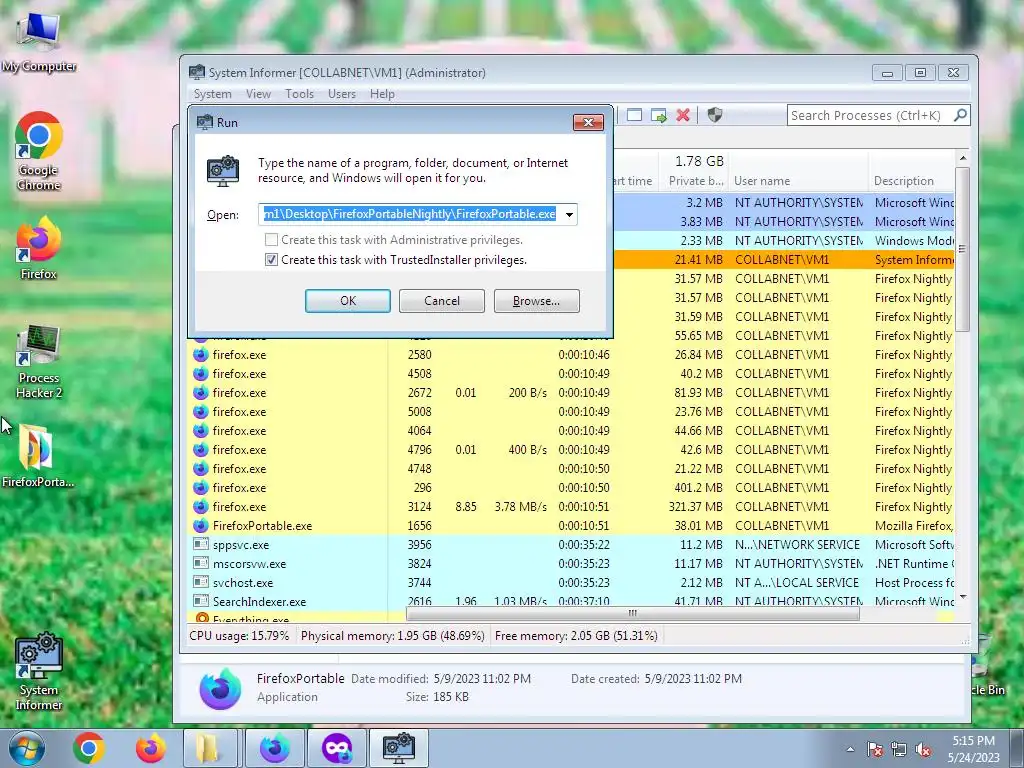Click the Find window and thread icon
This screenshot has height=768, width=1024.
coord(658,116)
